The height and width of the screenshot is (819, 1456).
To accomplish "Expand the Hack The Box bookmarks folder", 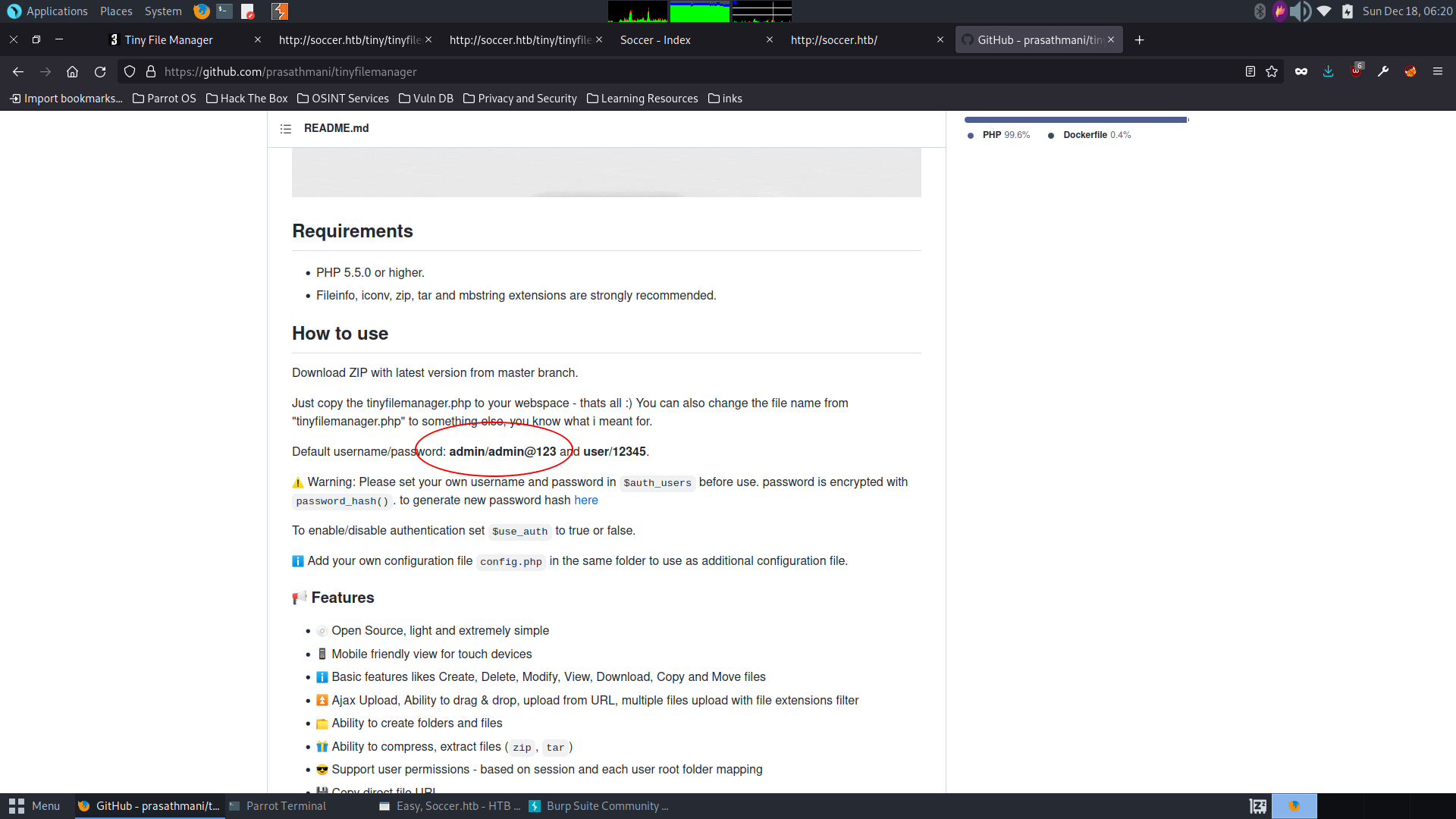I will click(x=246, y=99).
